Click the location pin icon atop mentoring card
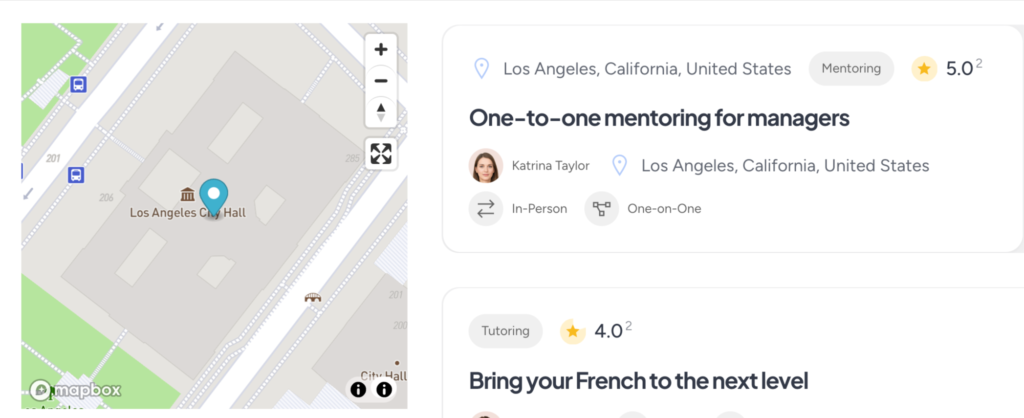 [481, 69]
